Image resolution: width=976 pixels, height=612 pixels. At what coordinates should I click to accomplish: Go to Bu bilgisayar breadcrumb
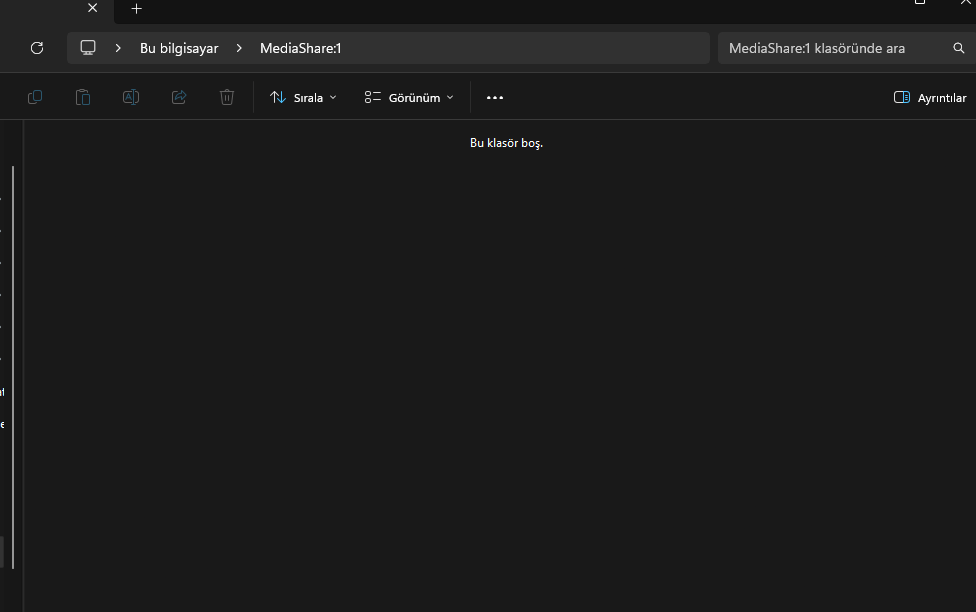click(x=179, y=49)
